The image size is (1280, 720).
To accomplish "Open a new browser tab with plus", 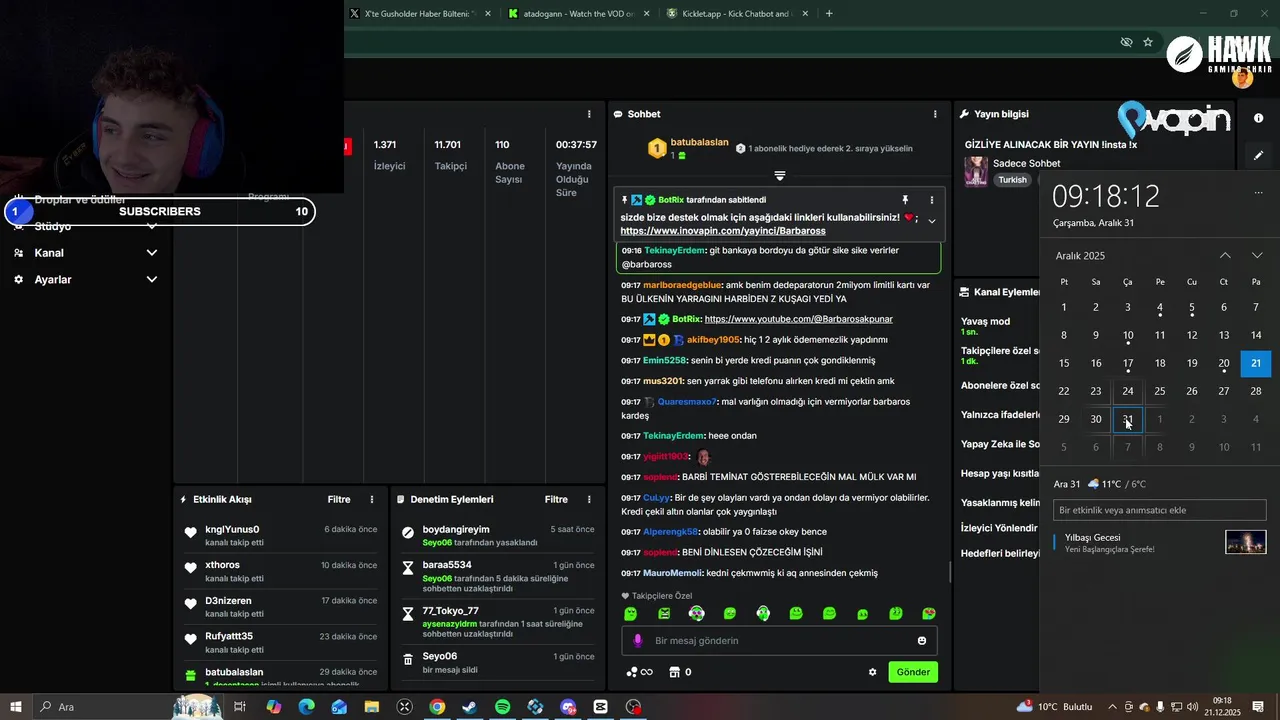I will 829,14.
